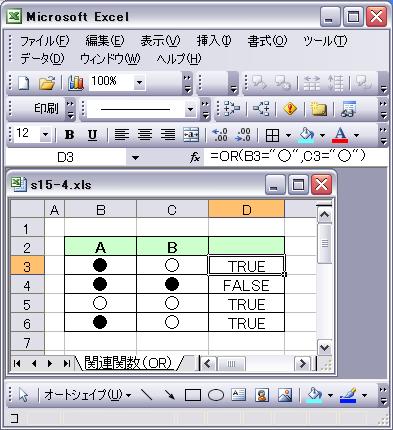Click the Insert Function fx icon

195,157
